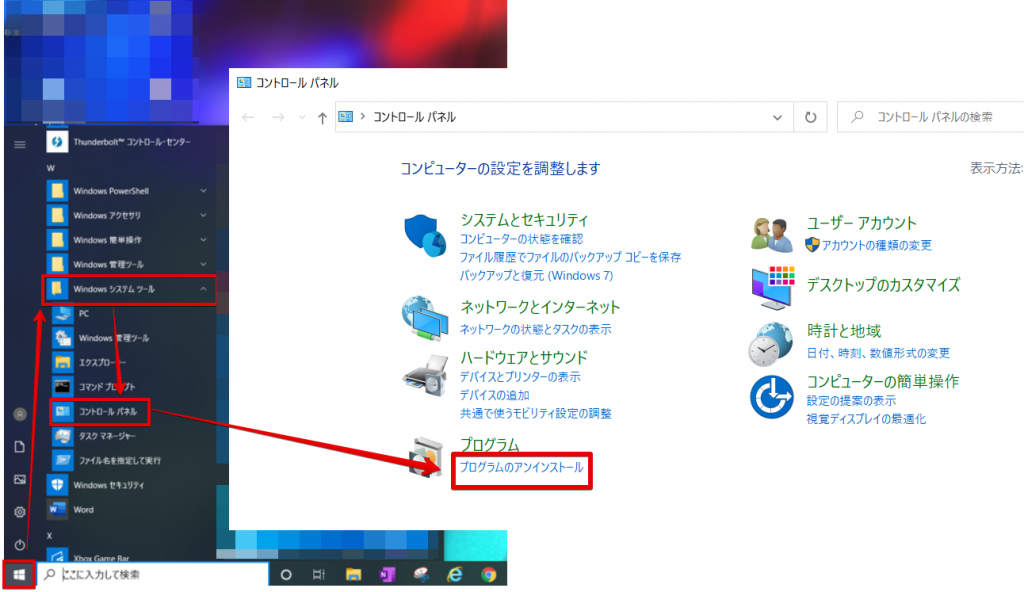1024x592 pixels.
Task: Click the Cortana circle on taskbar
Action: pyautogui.click(x=285, y=575)
